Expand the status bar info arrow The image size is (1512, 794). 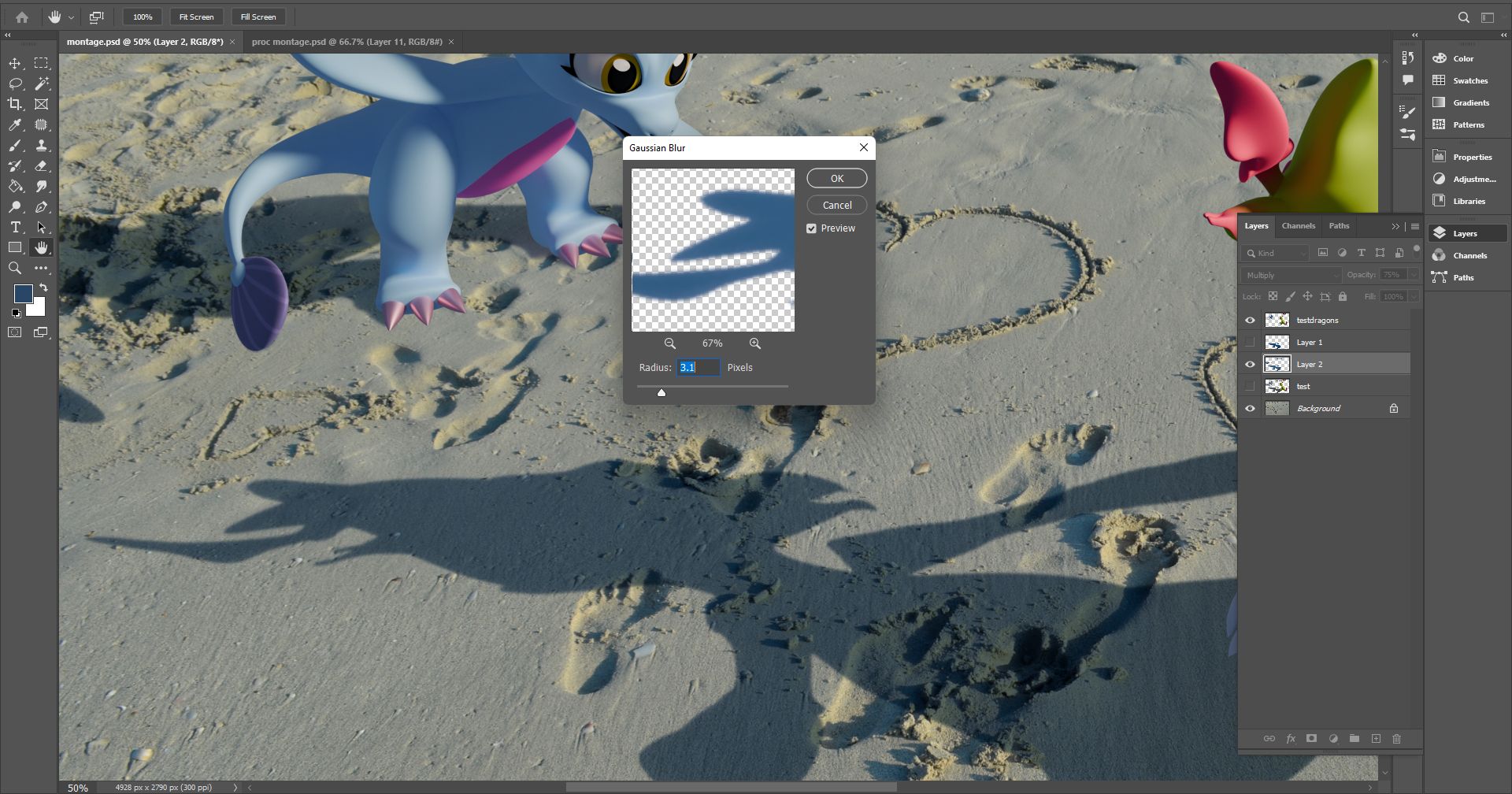235,787
